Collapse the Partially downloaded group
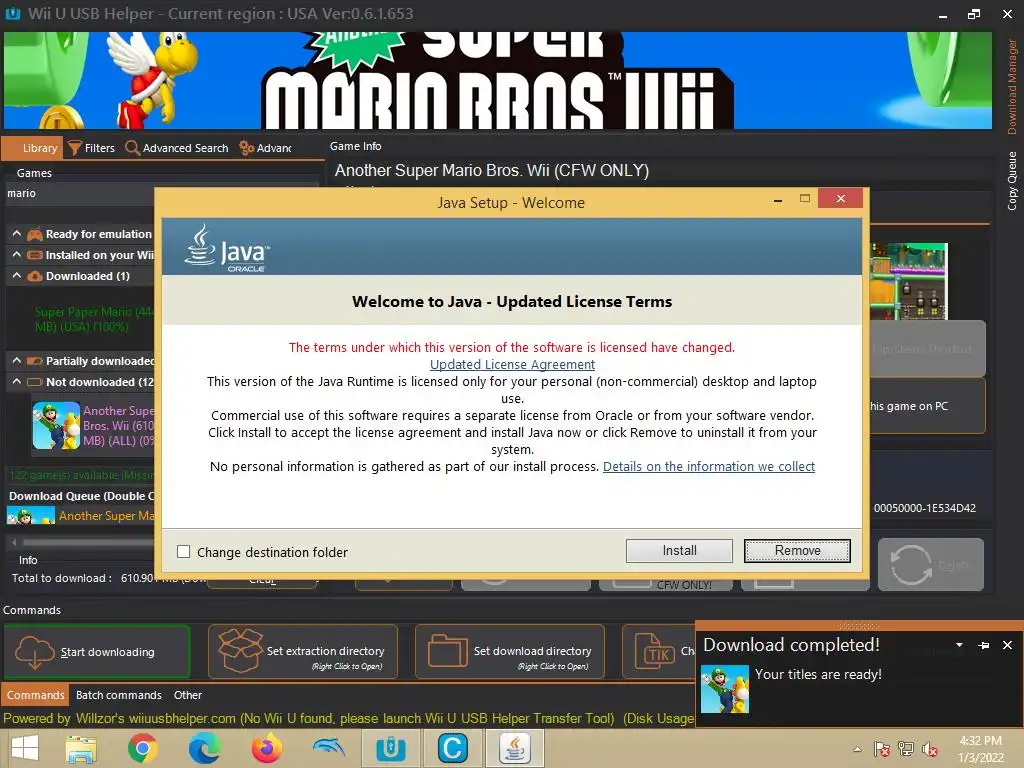Screen dimensions: 1024x768 pos(16,360)
